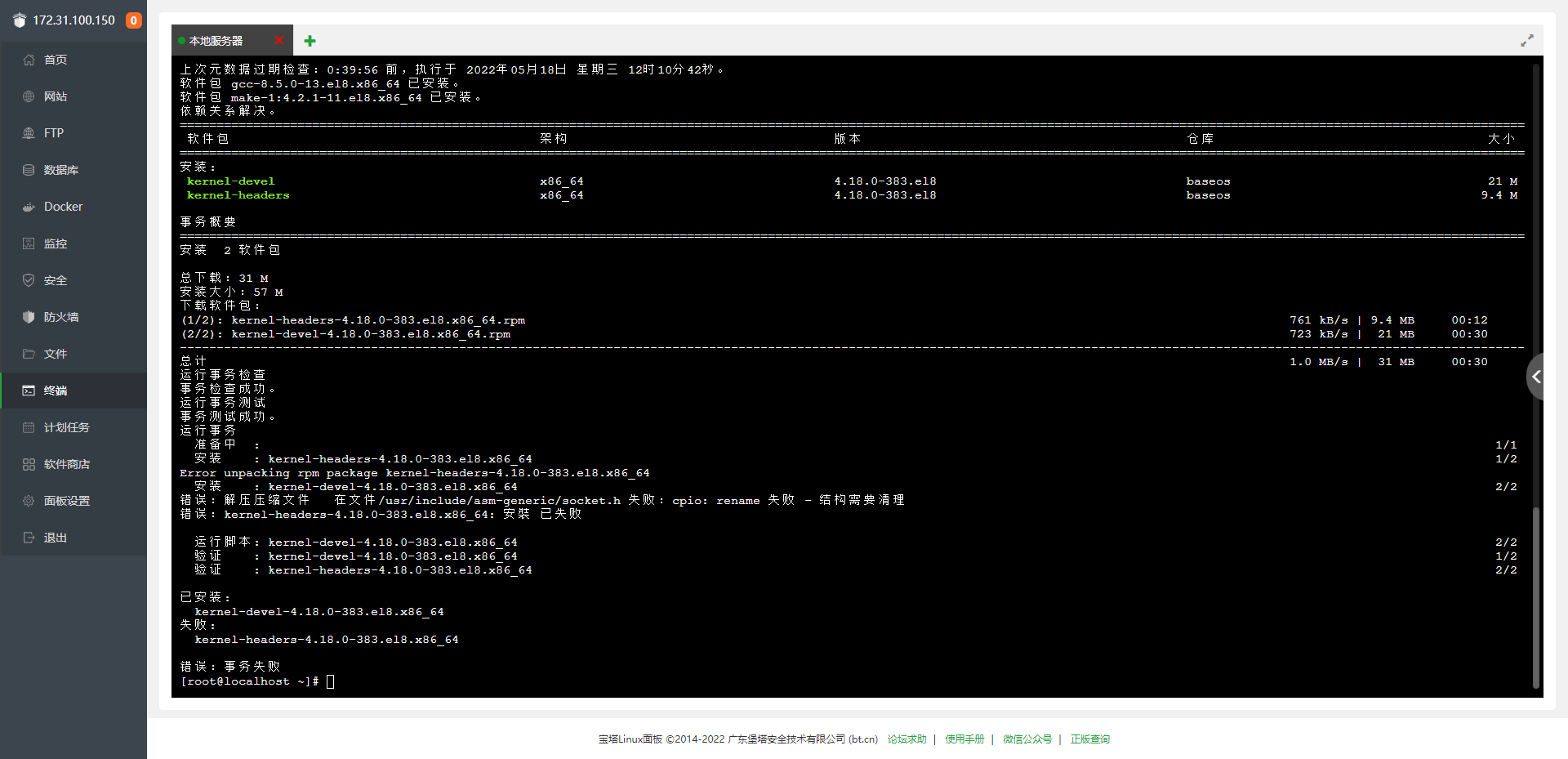Click the gear icon beside 面板设置
This screenshot has height=759, width=1568.
[x=29, y=501]
